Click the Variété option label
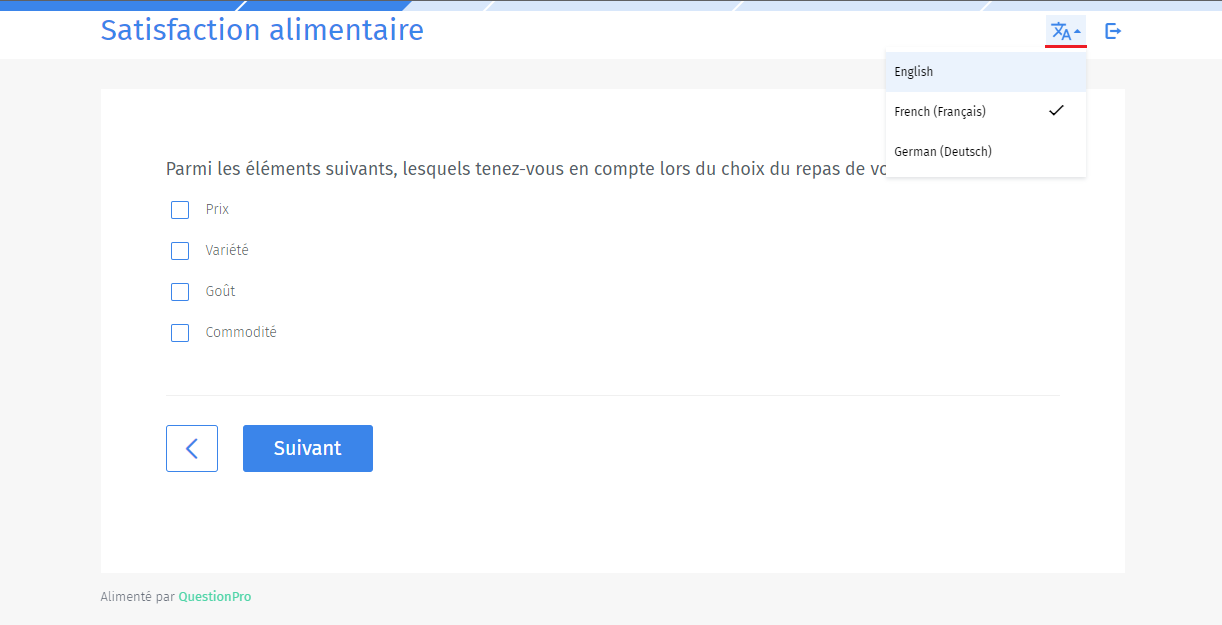 coord(227,251)
